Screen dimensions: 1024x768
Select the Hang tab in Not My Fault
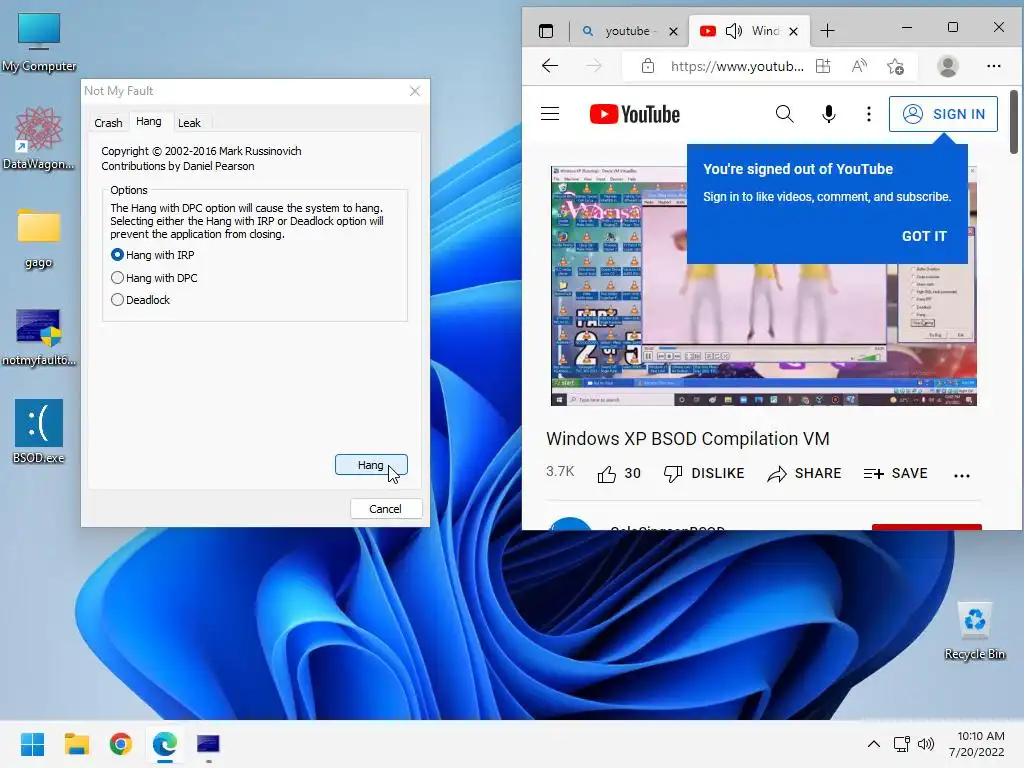149,121
